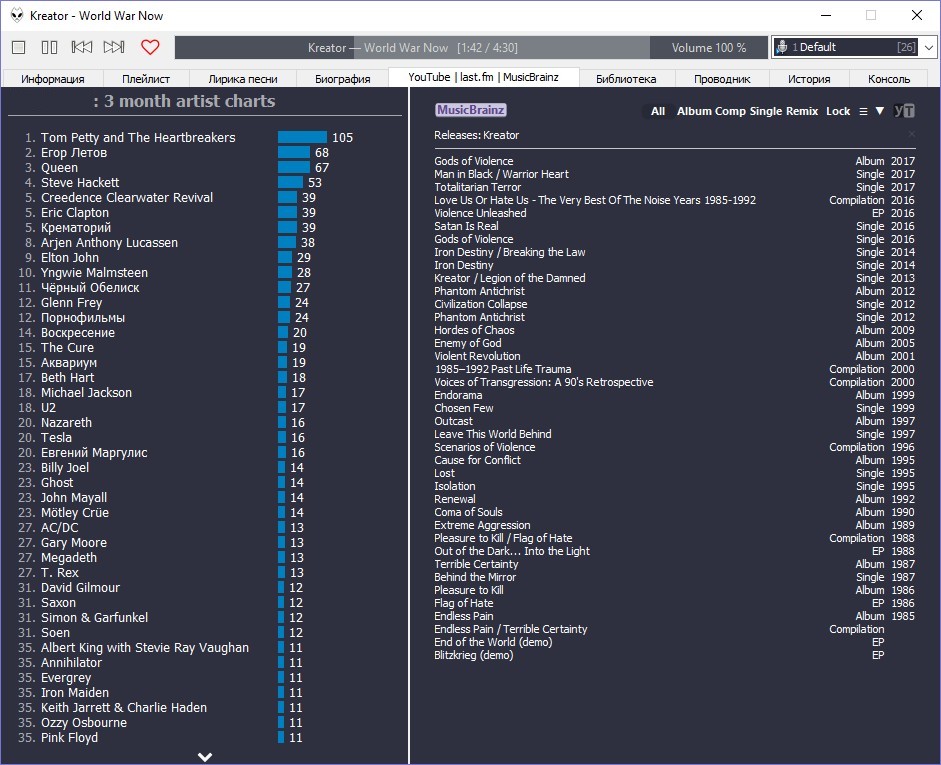Expand the down-triangle sort menu
Screen dimensions: 941x765
(880, 111)
